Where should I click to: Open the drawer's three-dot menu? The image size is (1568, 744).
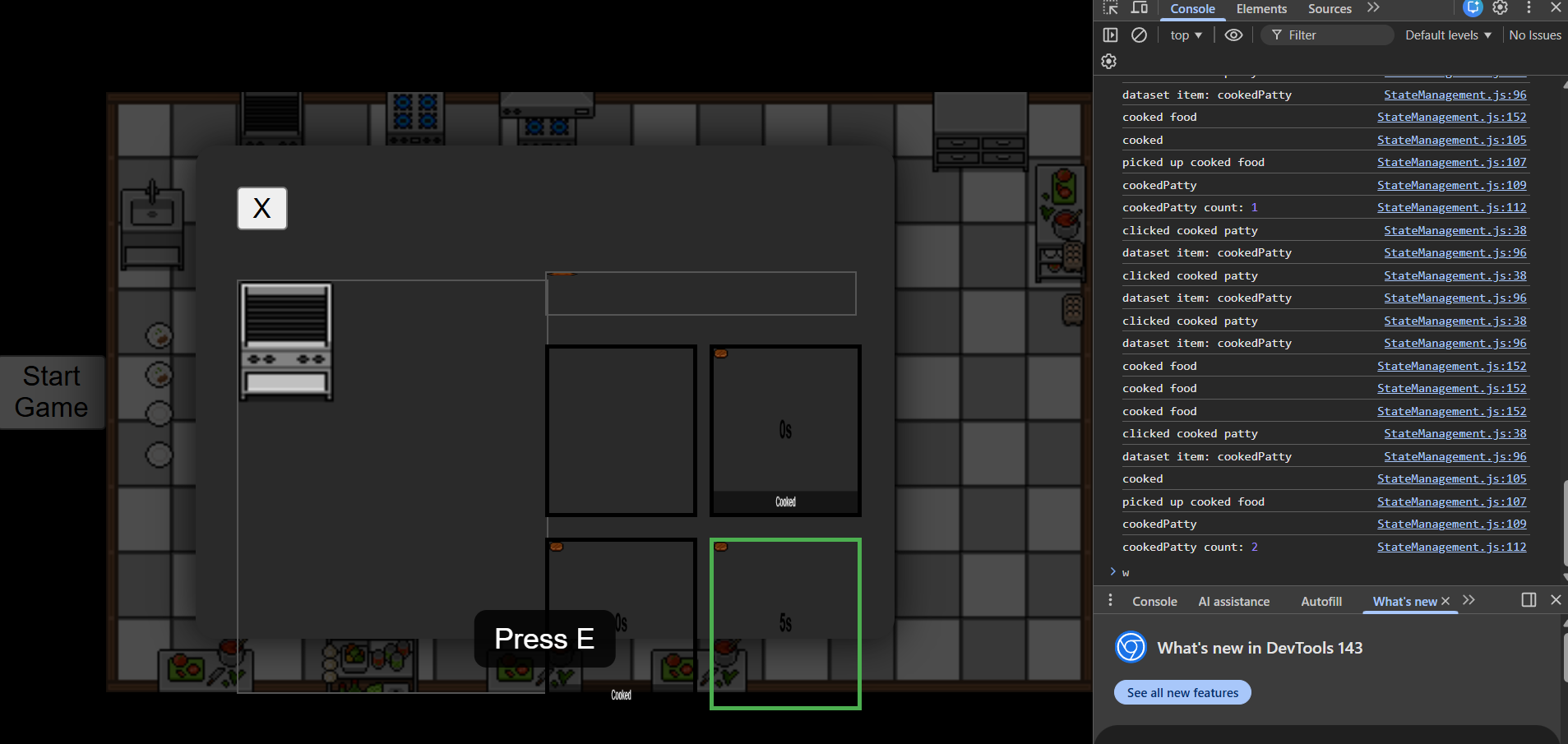(1110, 601)
